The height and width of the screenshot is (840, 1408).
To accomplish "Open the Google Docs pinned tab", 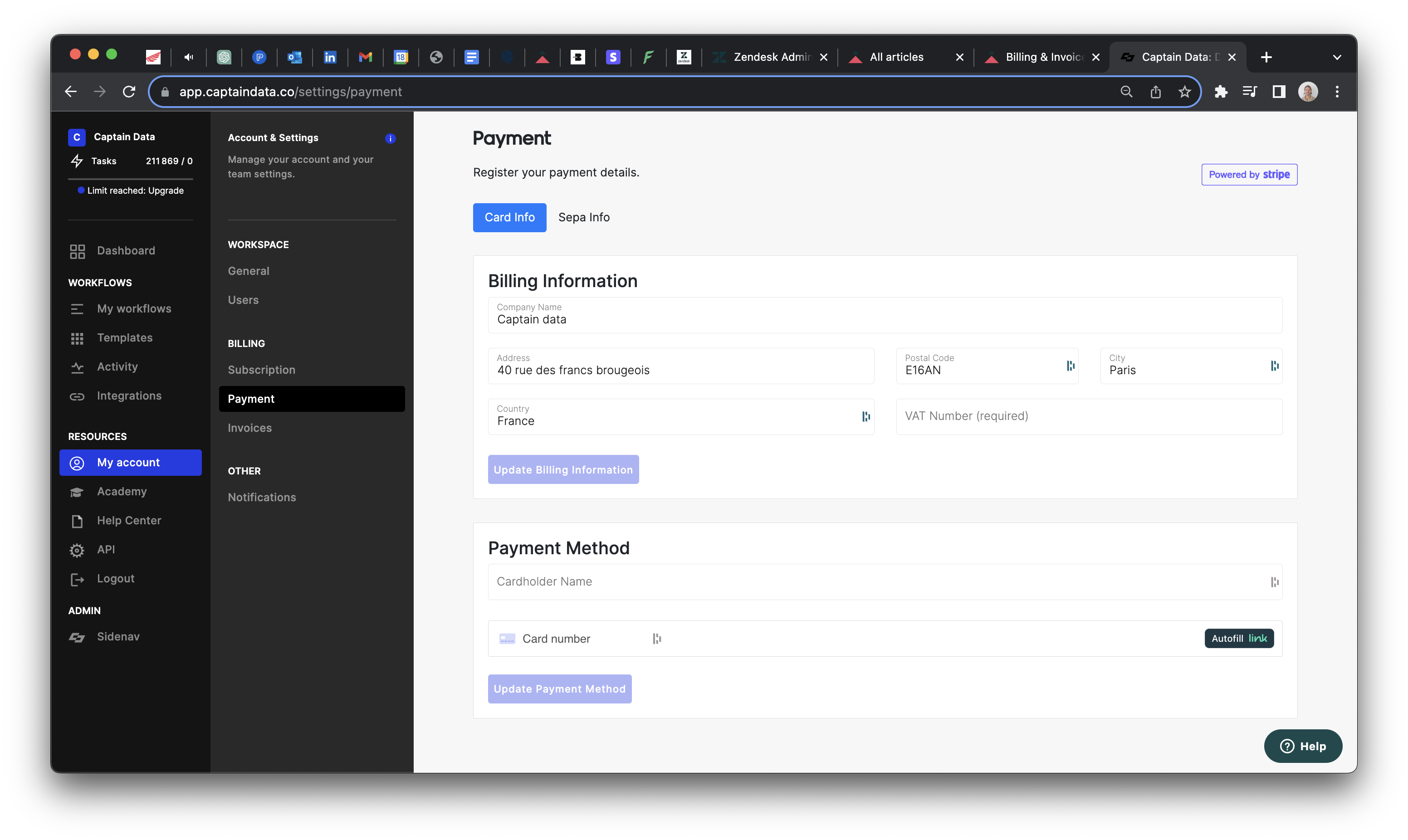I will pyautogui.click(x=471, y=57).
